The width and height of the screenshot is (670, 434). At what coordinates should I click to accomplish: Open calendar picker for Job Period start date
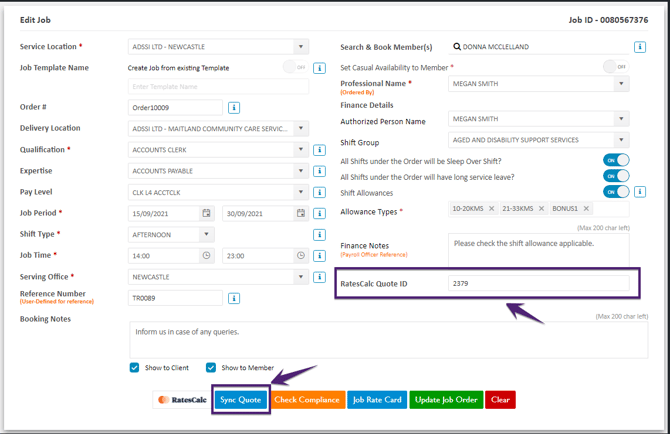pyautogui.click(x=207, y=213)
